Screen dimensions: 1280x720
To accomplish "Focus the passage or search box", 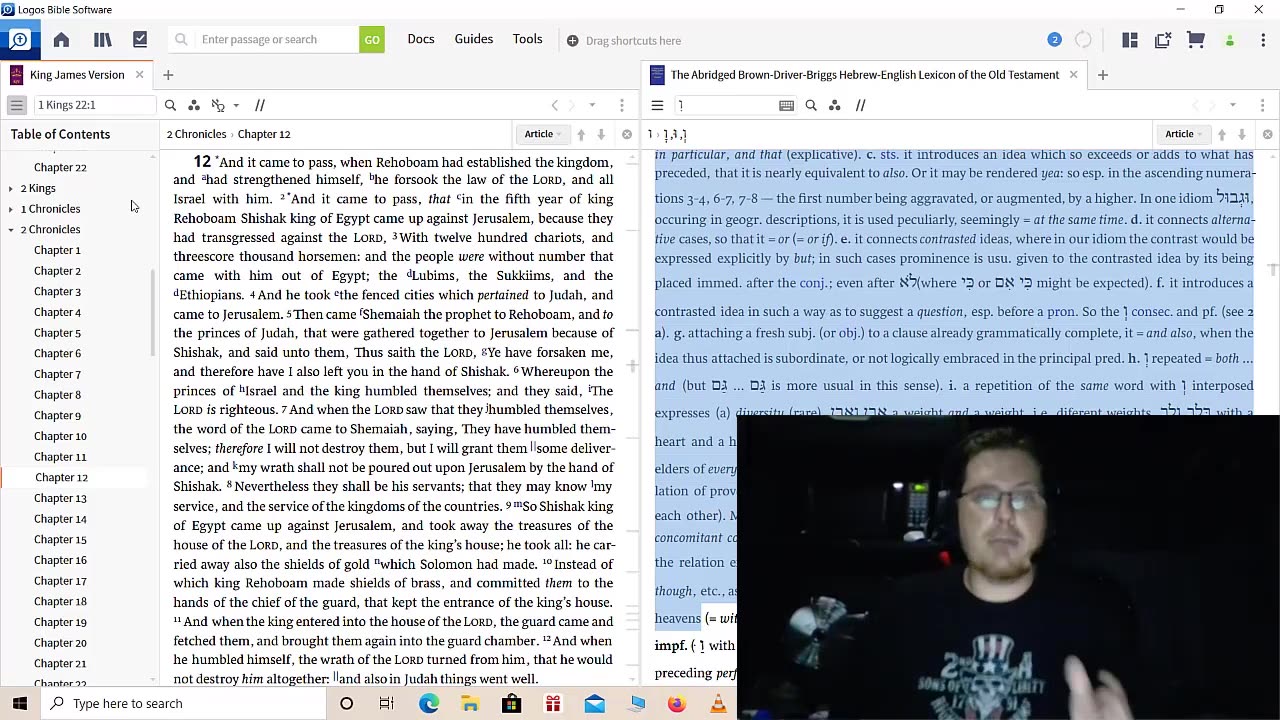I will pyautogui.click(x=264, y=40).
